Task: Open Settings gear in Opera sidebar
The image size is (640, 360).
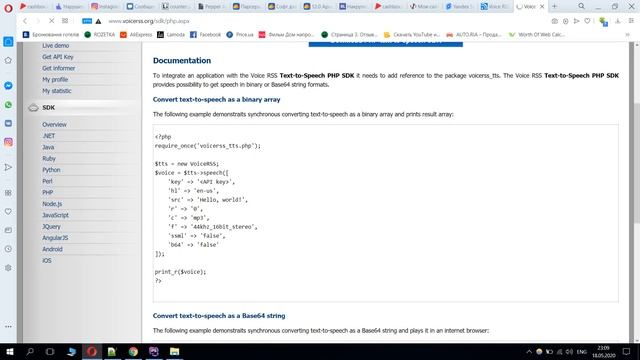Action: pos(8,268)
